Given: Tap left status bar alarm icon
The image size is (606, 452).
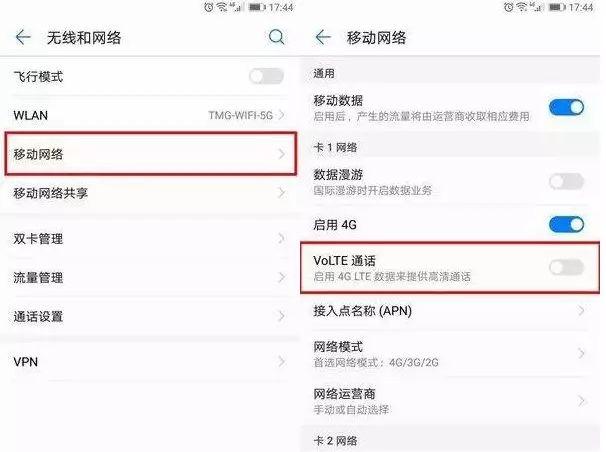Looking at the screenshot, I should [209, 7].
